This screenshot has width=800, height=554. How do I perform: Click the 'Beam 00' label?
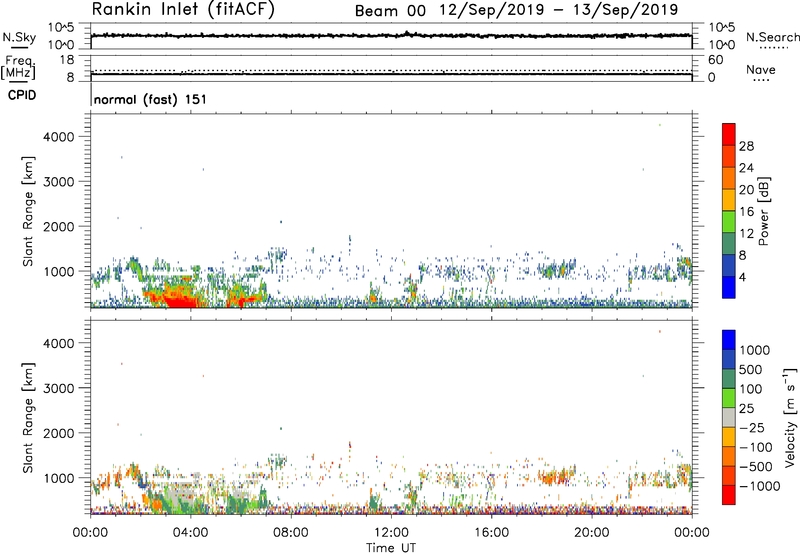click(390, 11)
